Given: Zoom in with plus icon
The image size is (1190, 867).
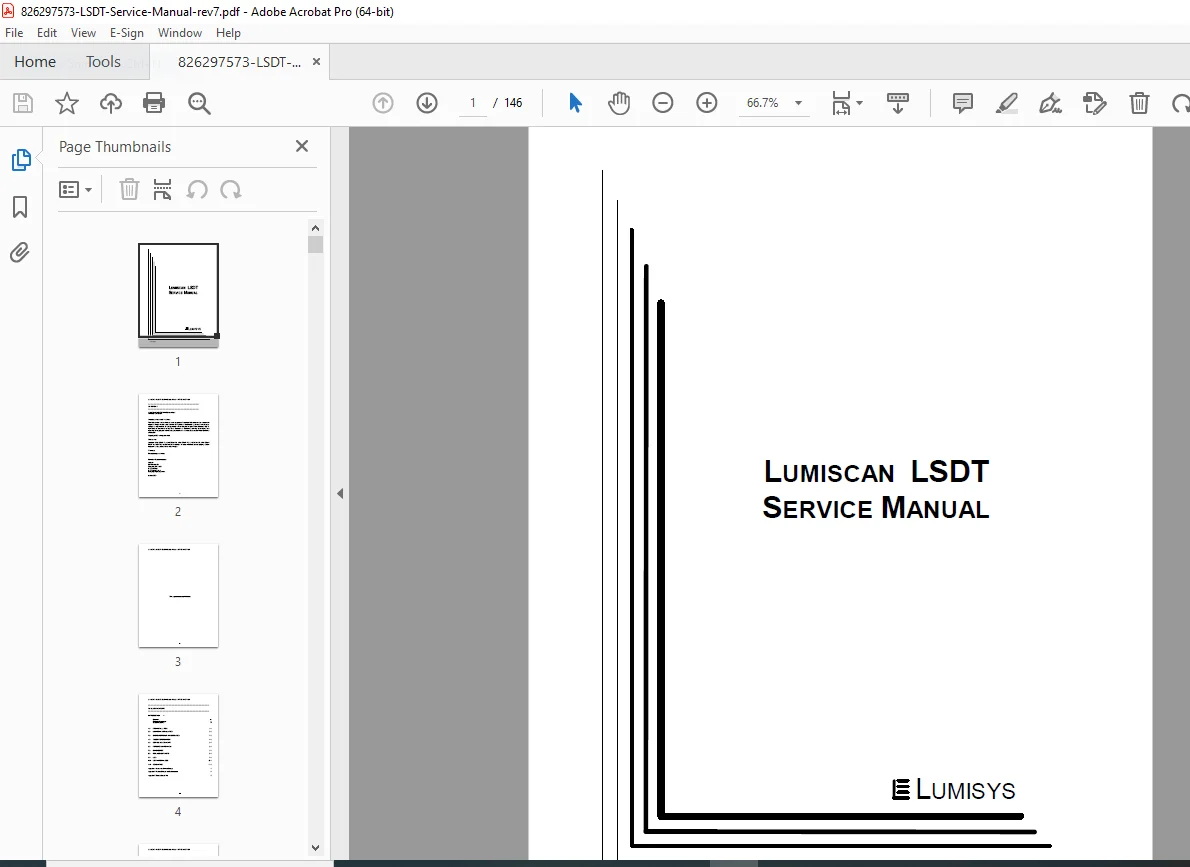Looking at the screenshot, I should 707,102.
